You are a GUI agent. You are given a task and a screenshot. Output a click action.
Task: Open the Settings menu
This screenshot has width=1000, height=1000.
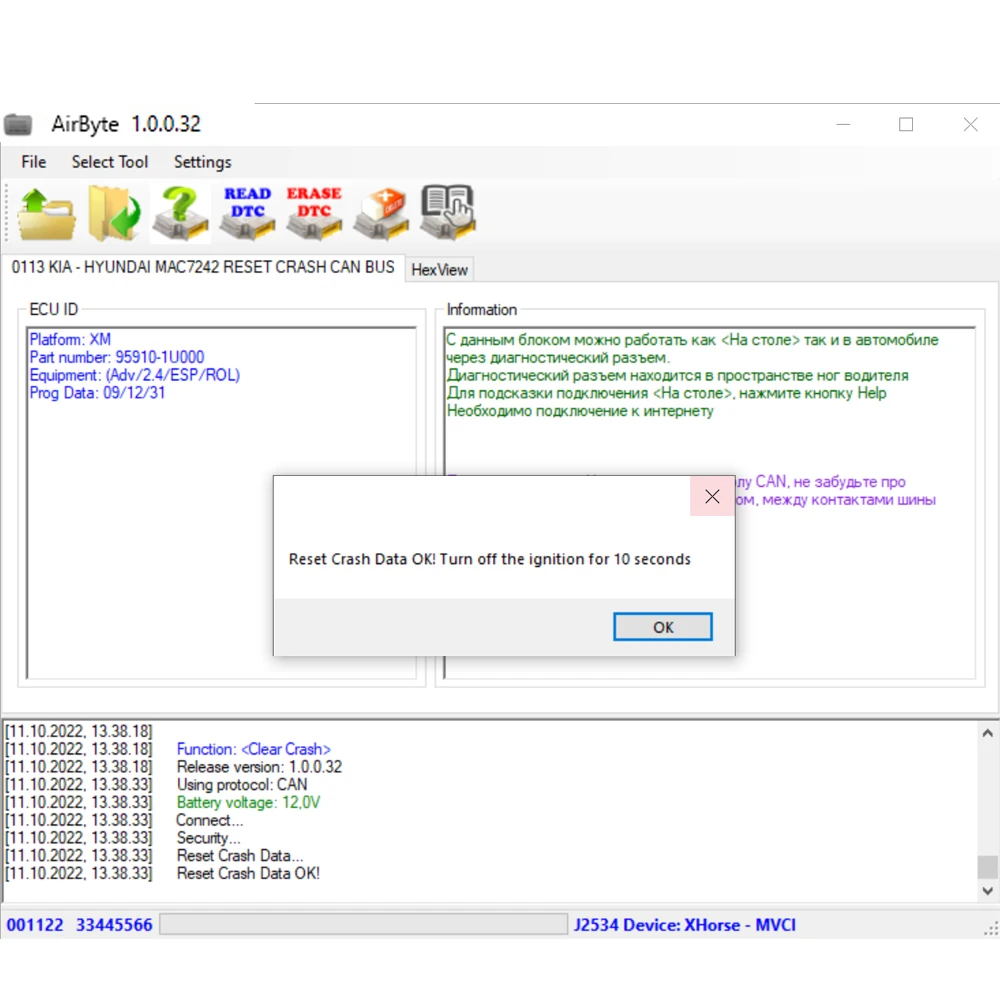coord(202,162)
